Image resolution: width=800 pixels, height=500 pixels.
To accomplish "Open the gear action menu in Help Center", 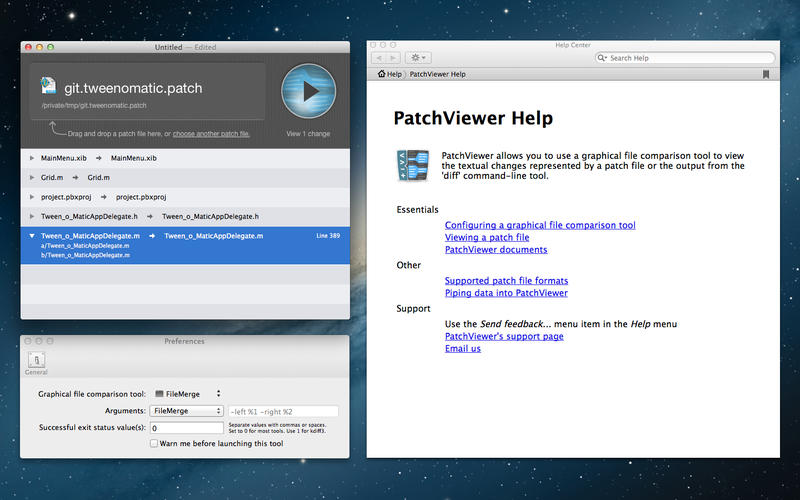I will 418,58.
